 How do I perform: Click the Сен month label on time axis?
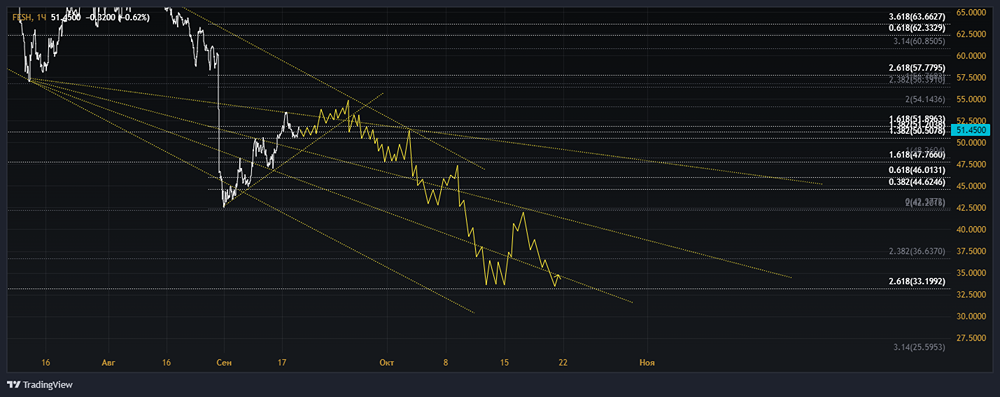224,363
